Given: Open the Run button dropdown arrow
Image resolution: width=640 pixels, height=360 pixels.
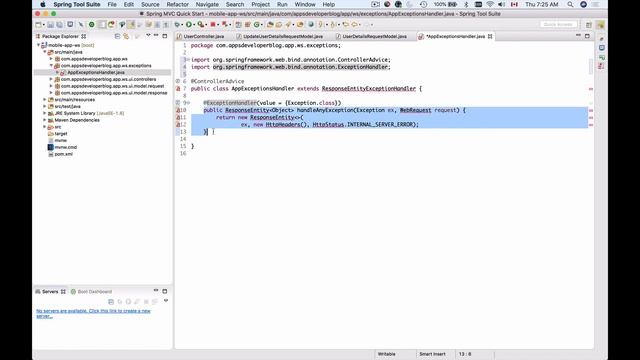Looking at the screenshot, I should [194, 25].
